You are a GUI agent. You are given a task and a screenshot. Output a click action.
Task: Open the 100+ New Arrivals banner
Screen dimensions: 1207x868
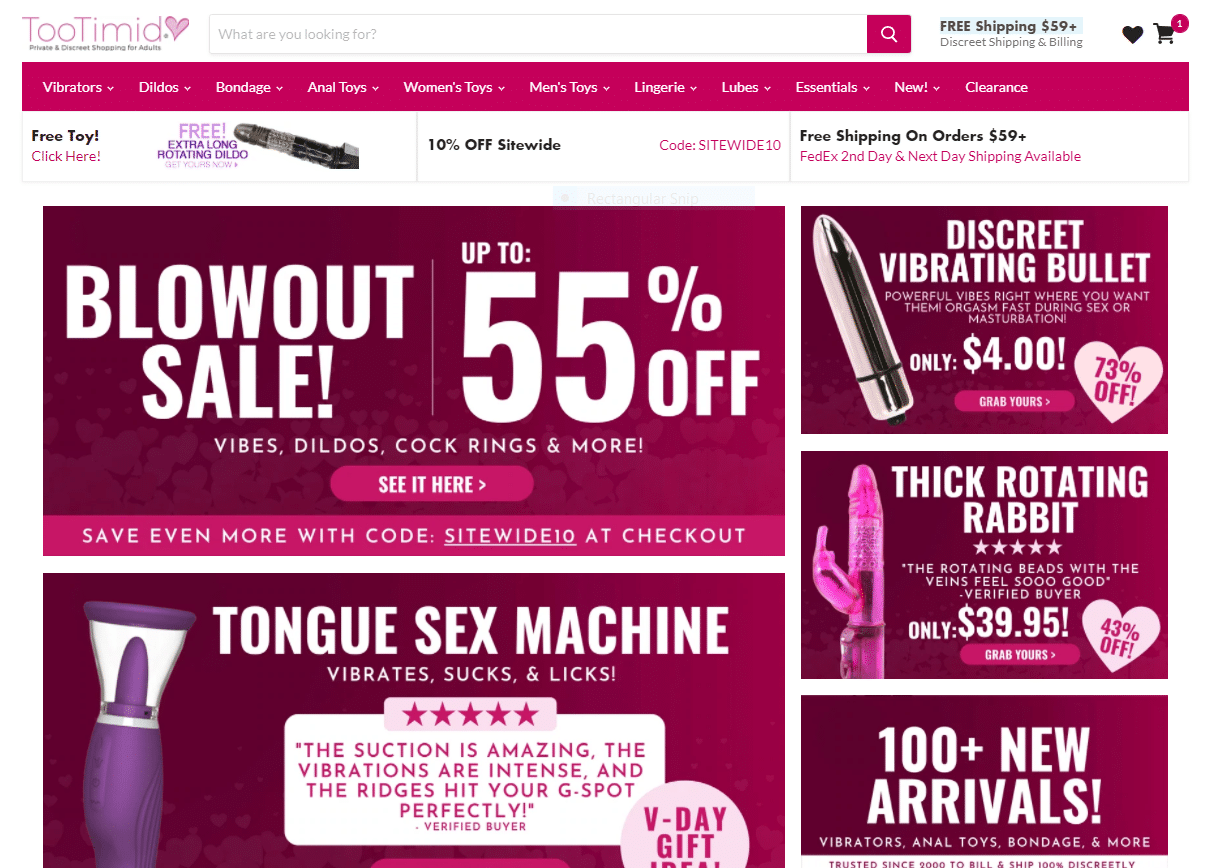tap(984, 781)
